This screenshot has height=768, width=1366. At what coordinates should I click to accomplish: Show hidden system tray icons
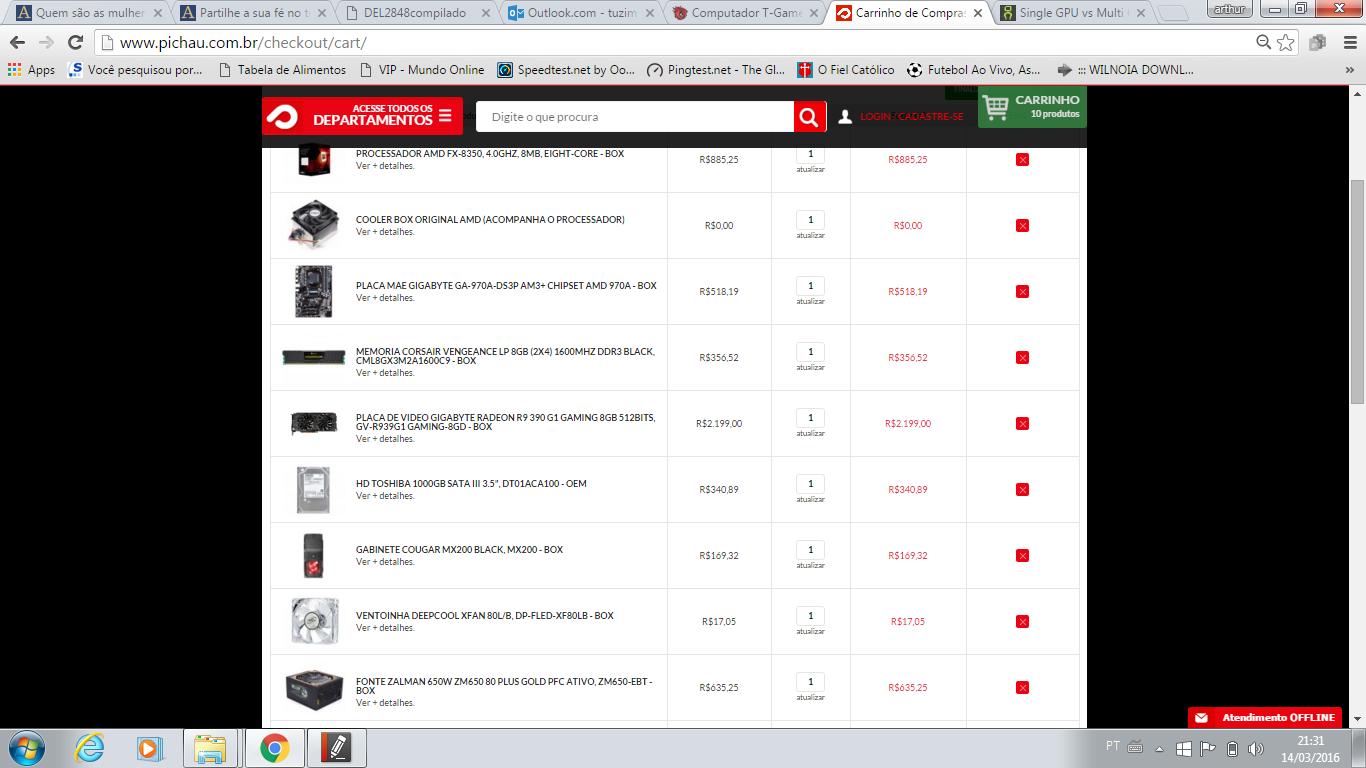pos(1160,748)
